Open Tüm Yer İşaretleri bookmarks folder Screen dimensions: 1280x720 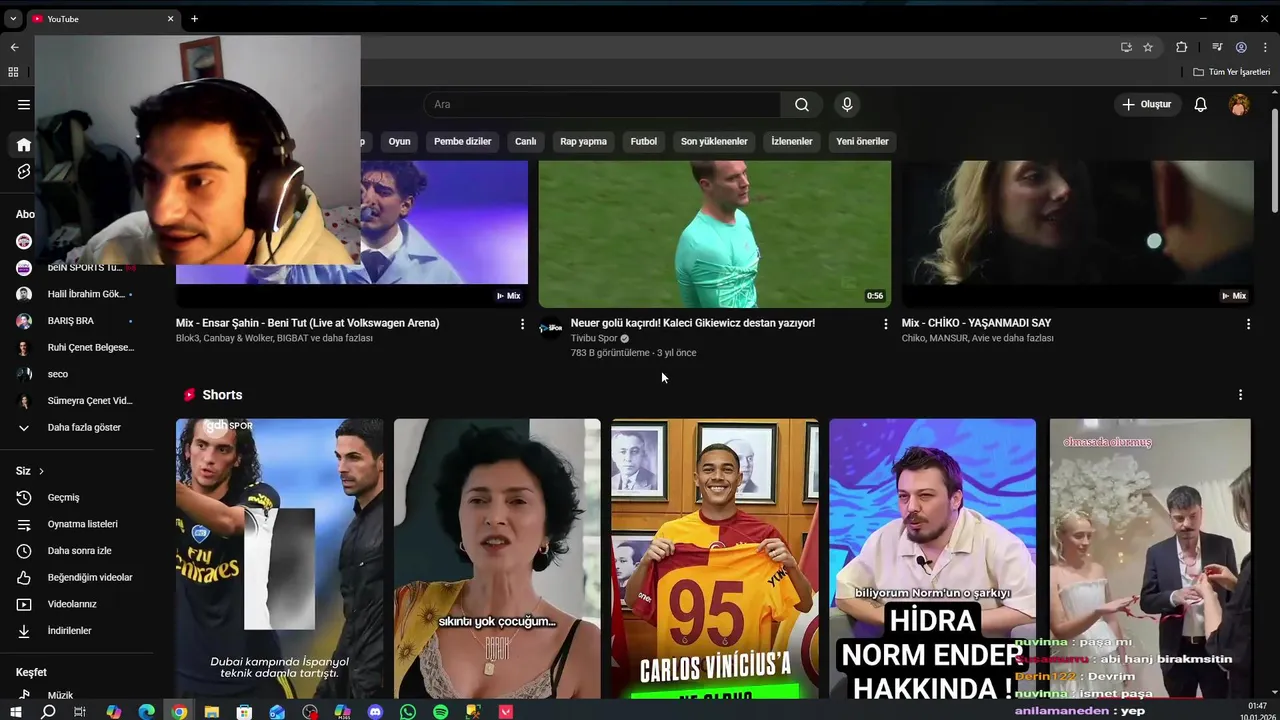tap(1232, 72)
